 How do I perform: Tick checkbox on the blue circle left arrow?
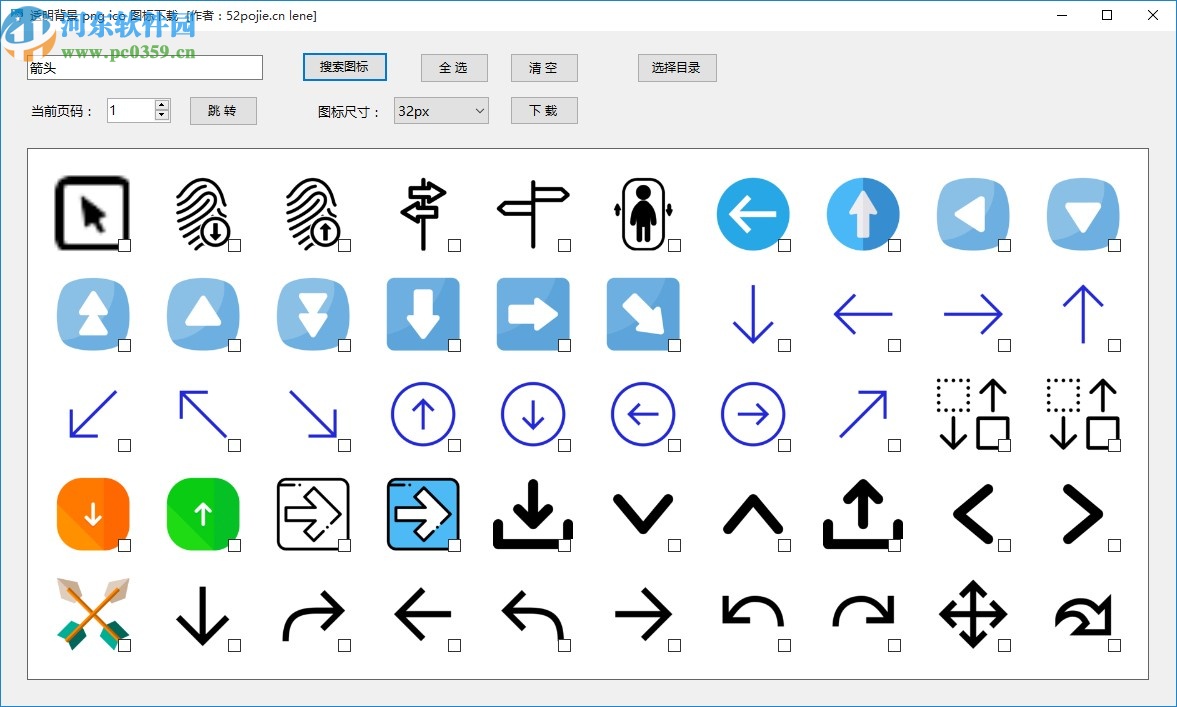[784, 245]
